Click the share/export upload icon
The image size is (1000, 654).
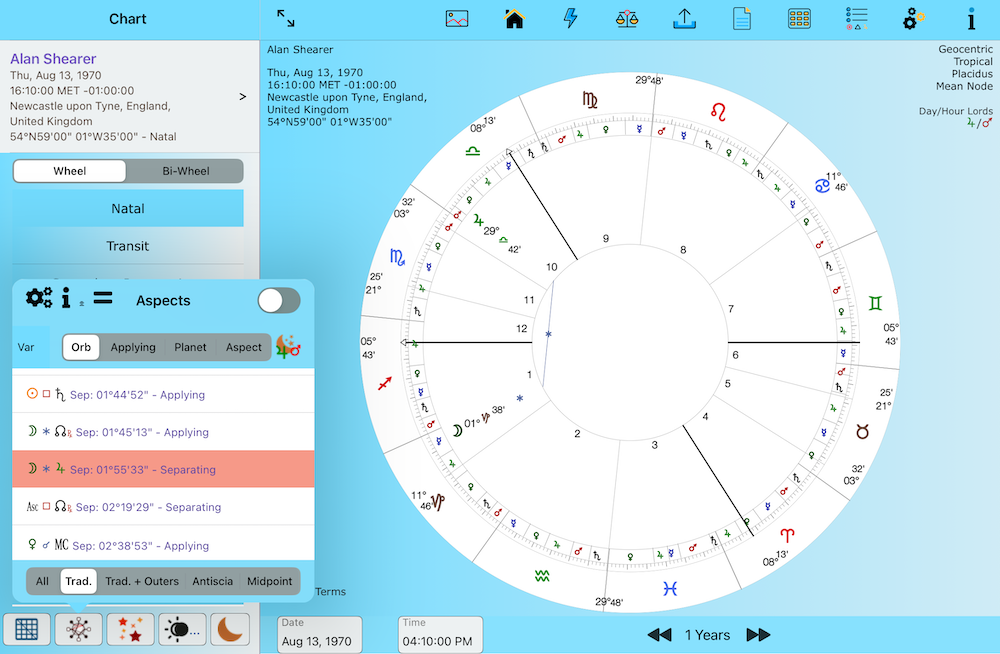tap(684, 19)
